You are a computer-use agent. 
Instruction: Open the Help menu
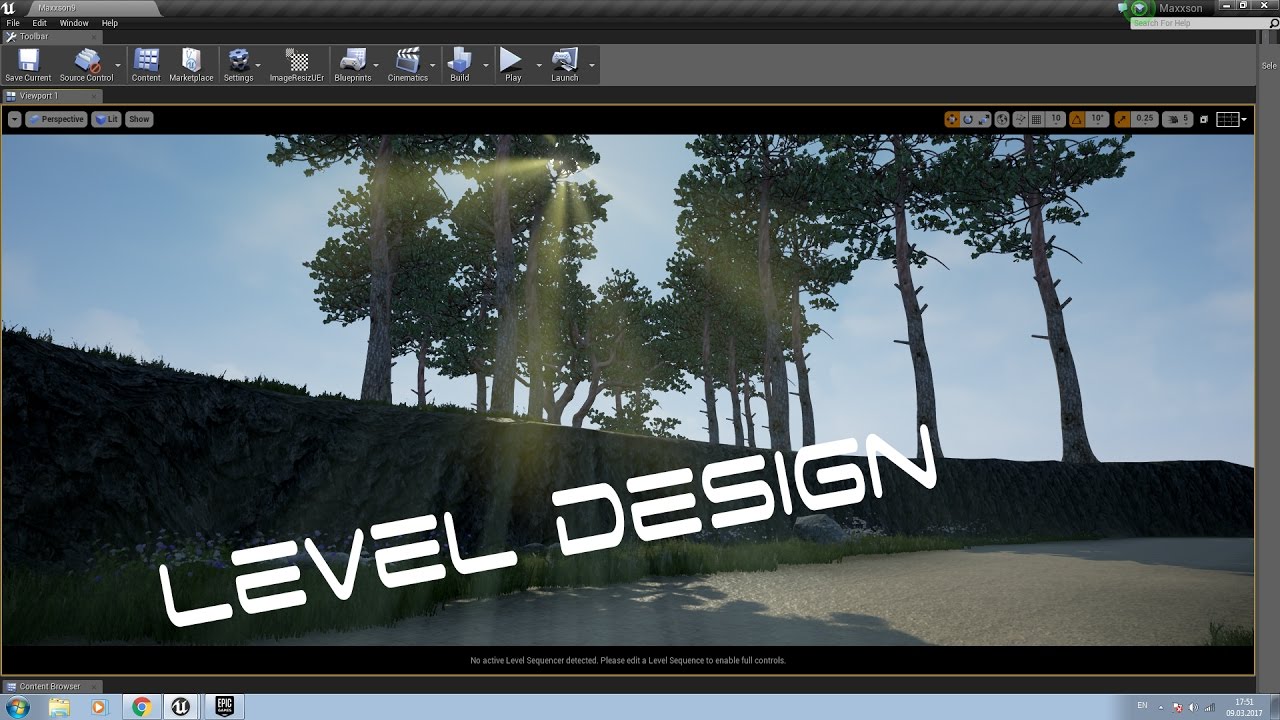tap(110, 23)
